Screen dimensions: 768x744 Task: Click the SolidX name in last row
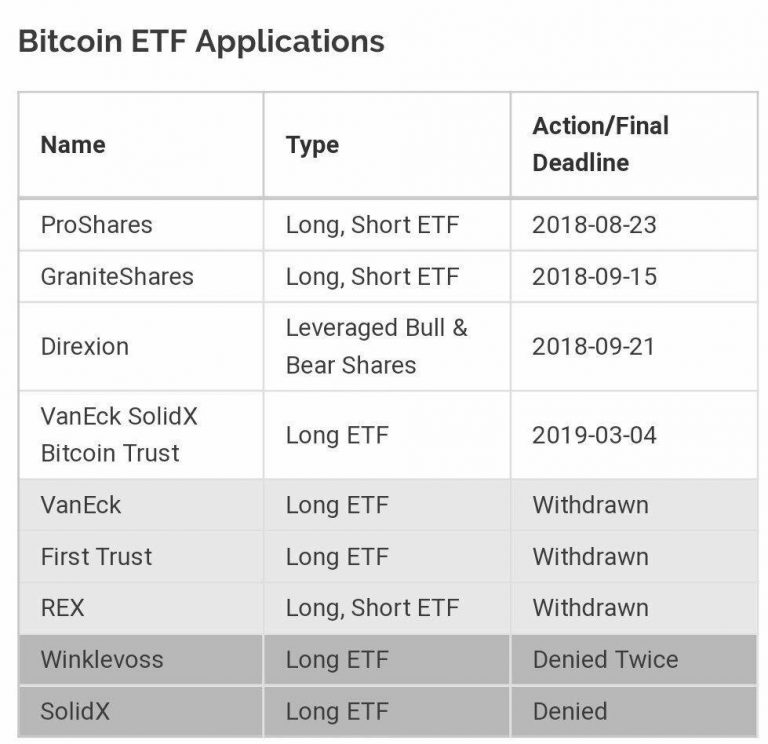[x=75, y=711]
